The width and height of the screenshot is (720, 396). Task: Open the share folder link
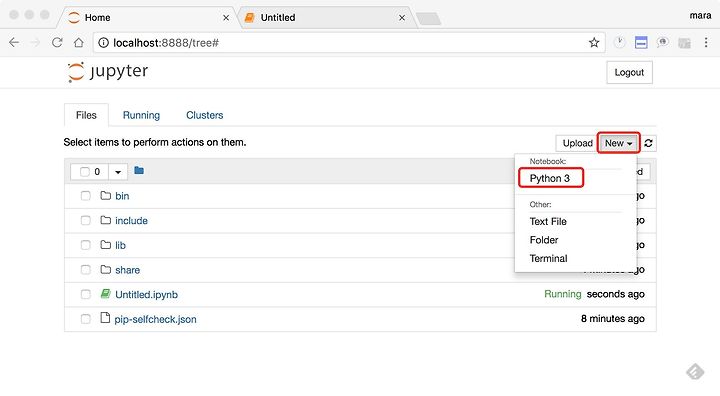click(128, 270)
